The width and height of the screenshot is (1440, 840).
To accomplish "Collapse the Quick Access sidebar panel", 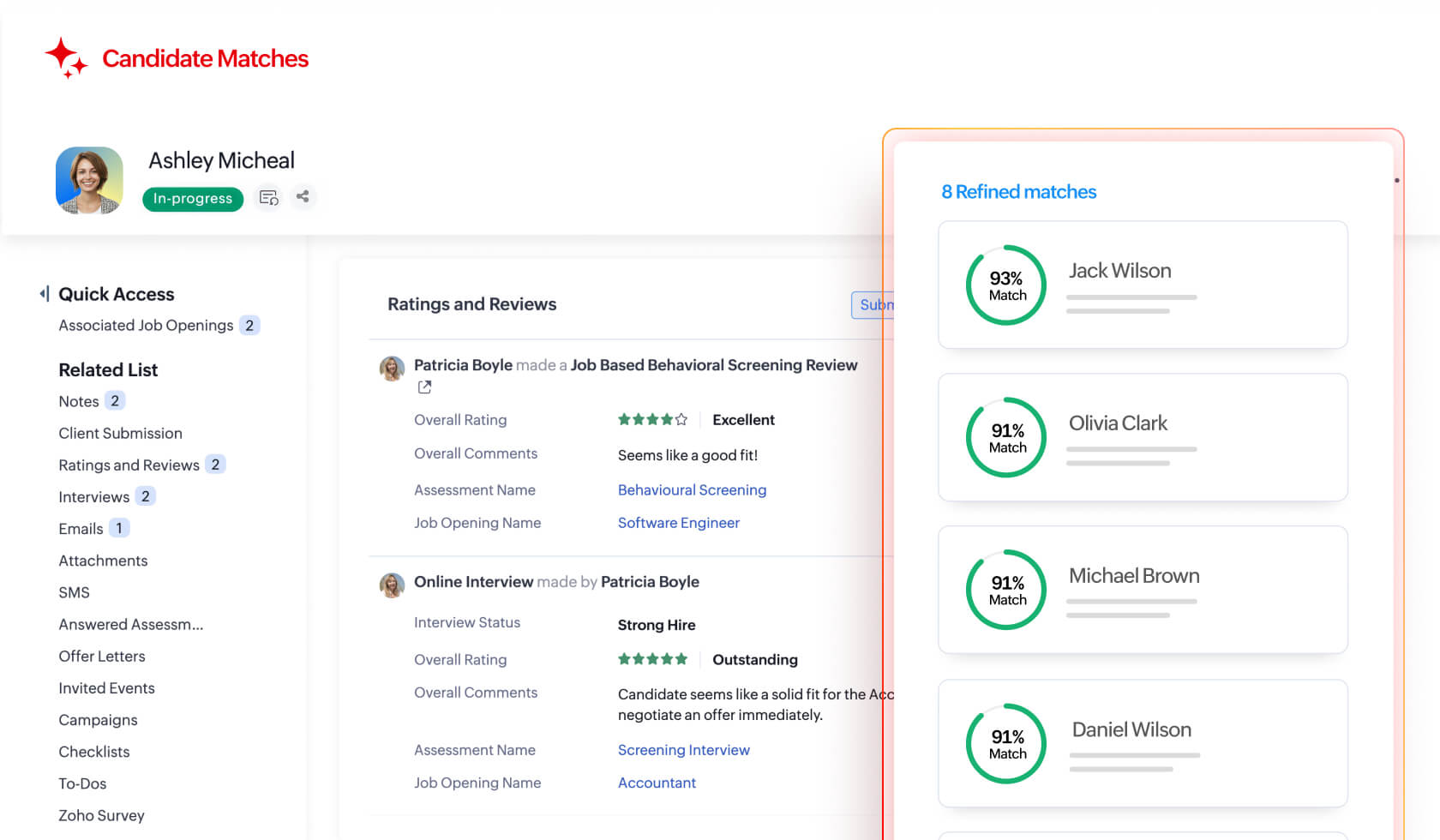I will pos(44,293).
